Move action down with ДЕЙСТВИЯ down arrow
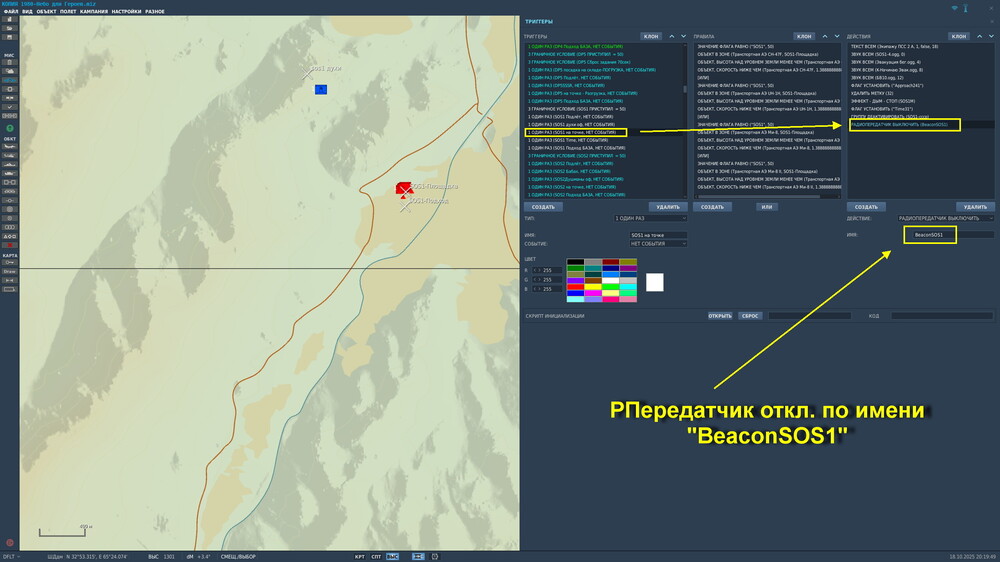Screen dimensions: 1000x562 (x=991, y=36)
